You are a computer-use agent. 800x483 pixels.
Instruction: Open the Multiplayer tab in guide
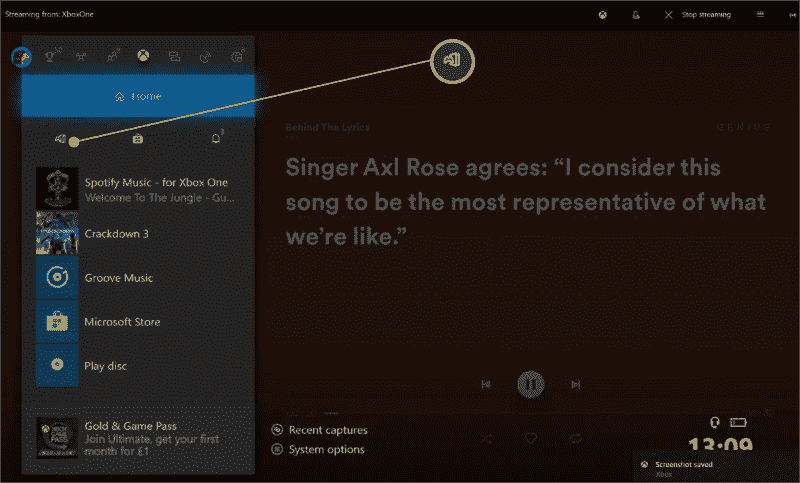[x=81, y=57]
